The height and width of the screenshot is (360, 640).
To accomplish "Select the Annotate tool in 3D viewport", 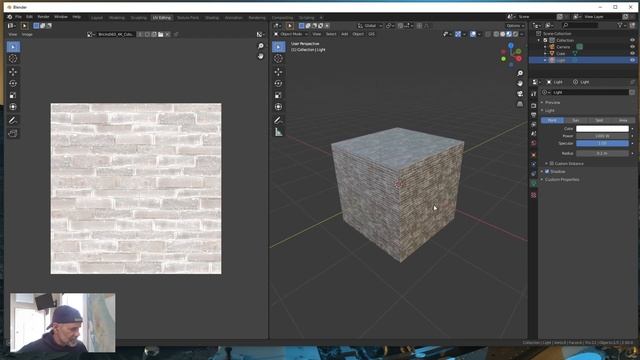I will [x=278, y=120].
